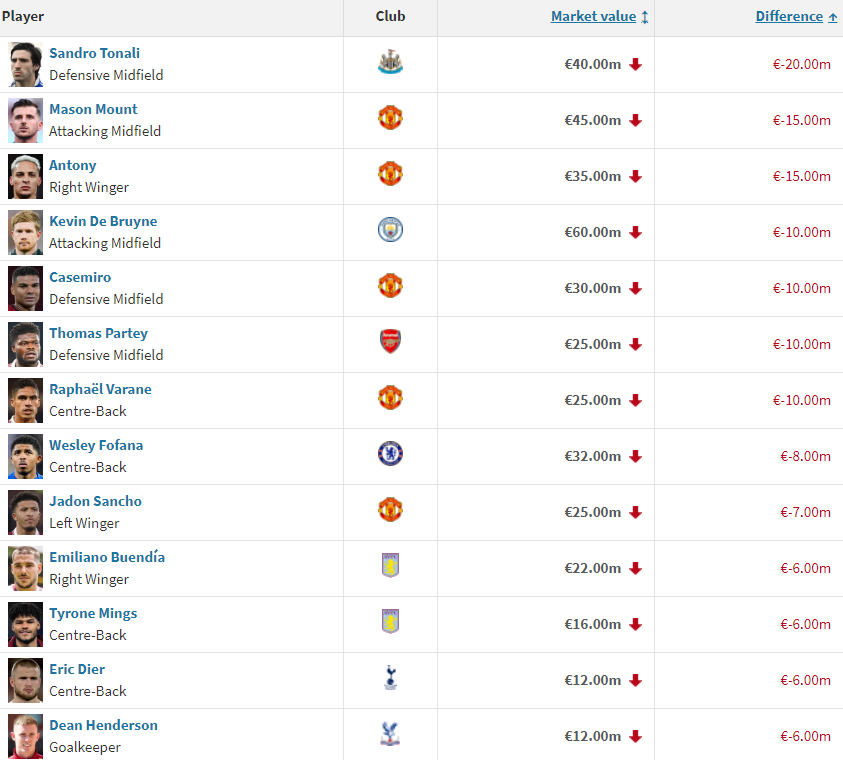Click Manchester United crest beside Mason Mount
This screenshot has height=760, width=843.
click(390, 120)
